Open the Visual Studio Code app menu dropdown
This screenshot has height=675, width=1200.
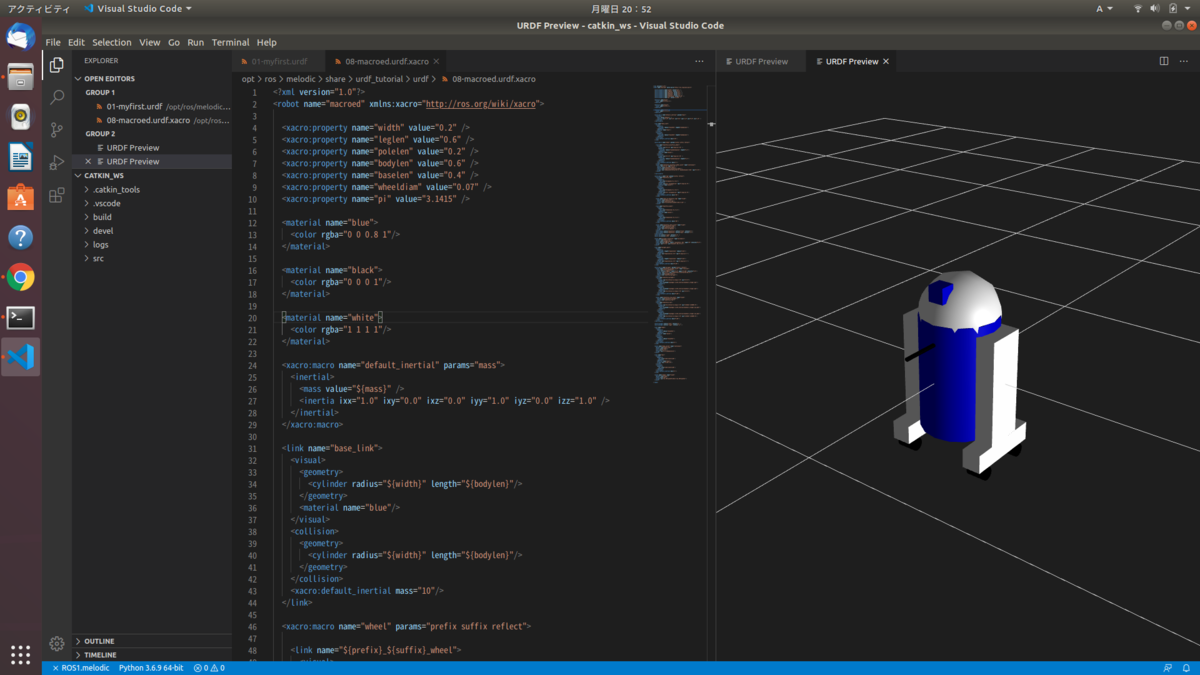point(138,8)
